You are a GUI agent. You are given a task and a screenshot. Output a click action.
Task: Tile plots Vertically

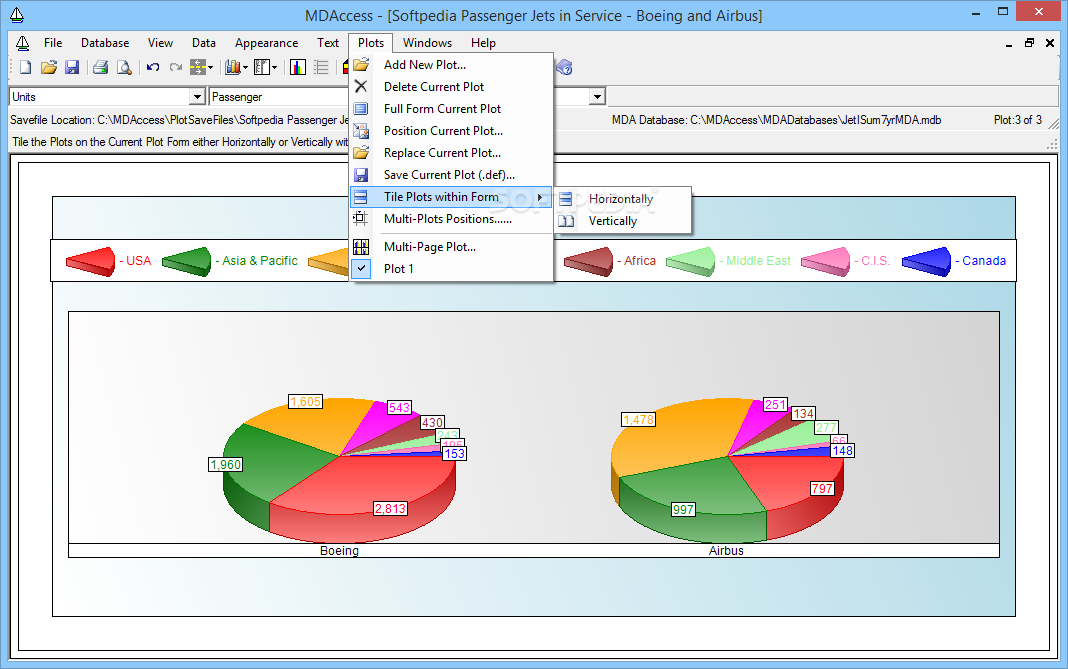tap(623, 221)
